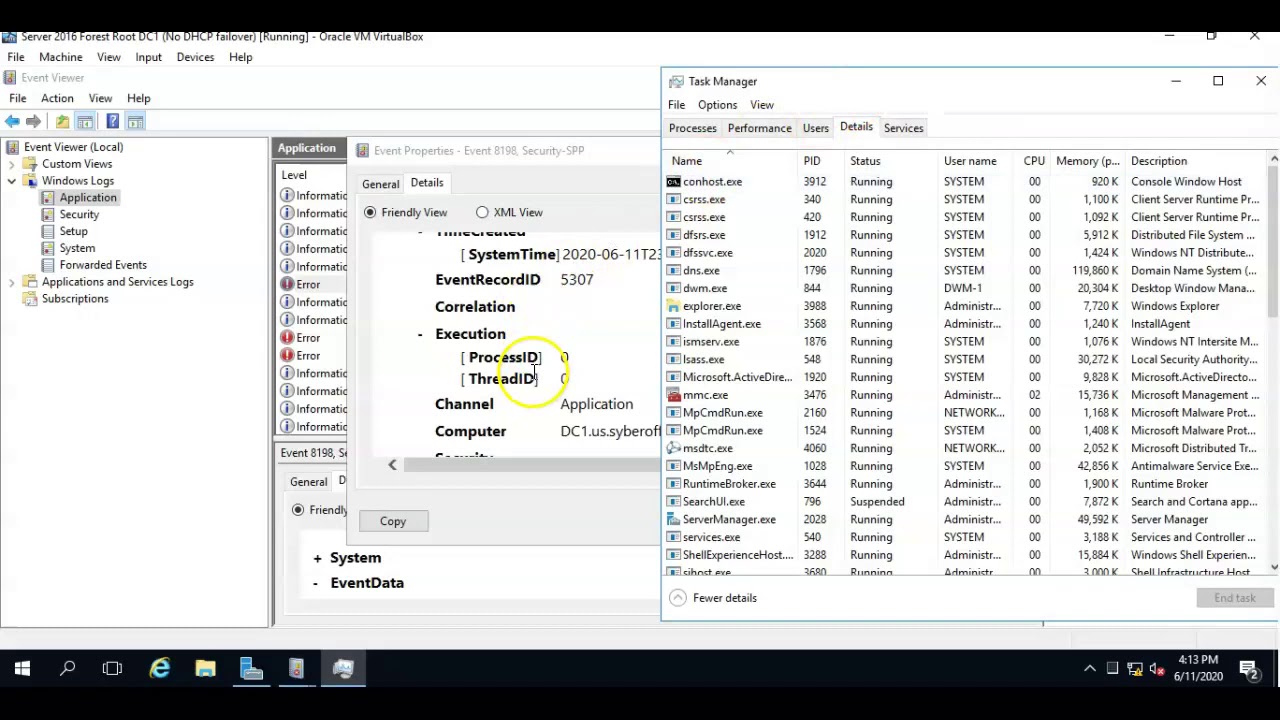Sort processes by Memory column header
1280x720 pixels.
(x=1088, y=161)
